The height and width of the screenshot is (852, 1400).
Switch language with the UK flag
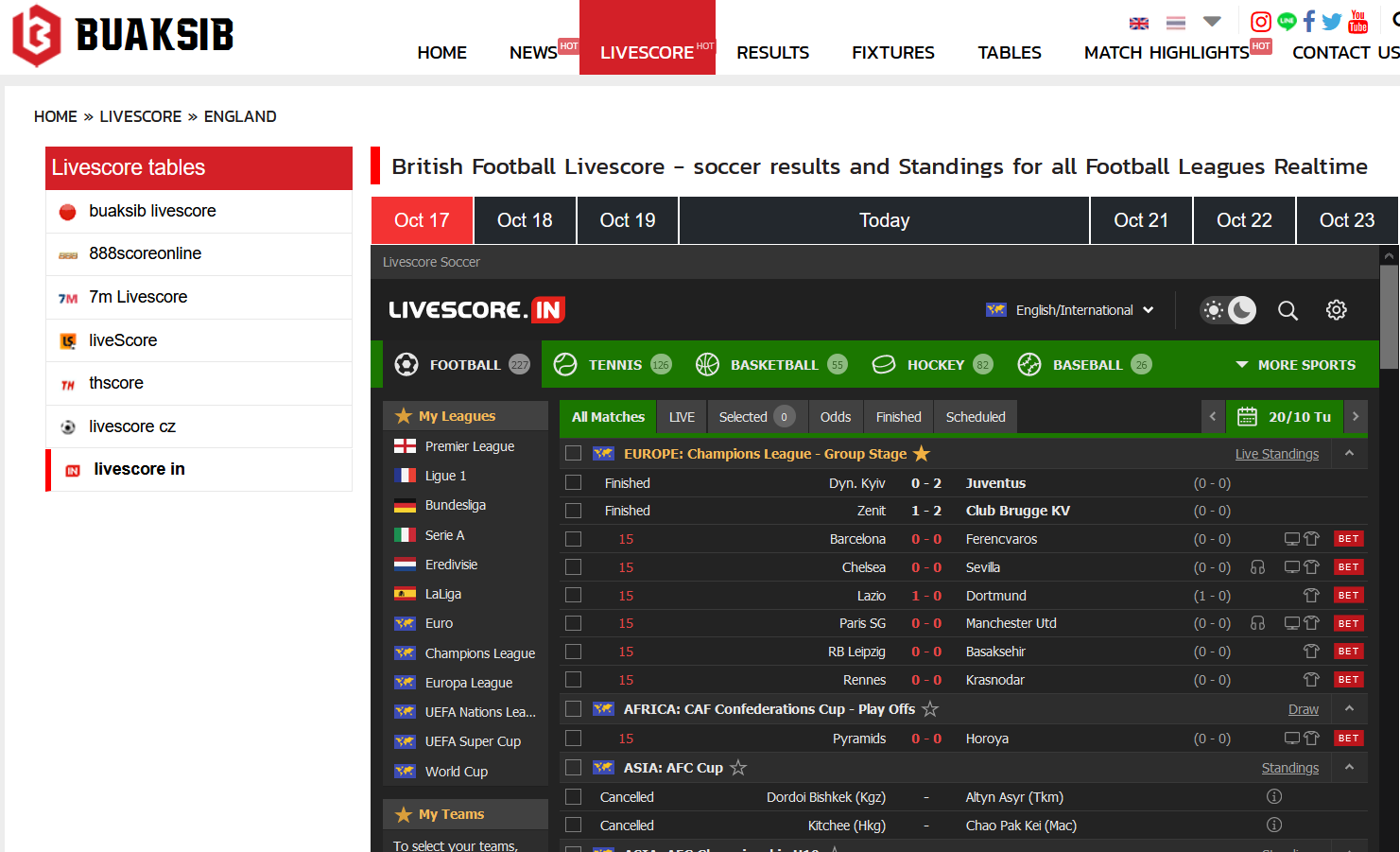[x=1139, y=23]
